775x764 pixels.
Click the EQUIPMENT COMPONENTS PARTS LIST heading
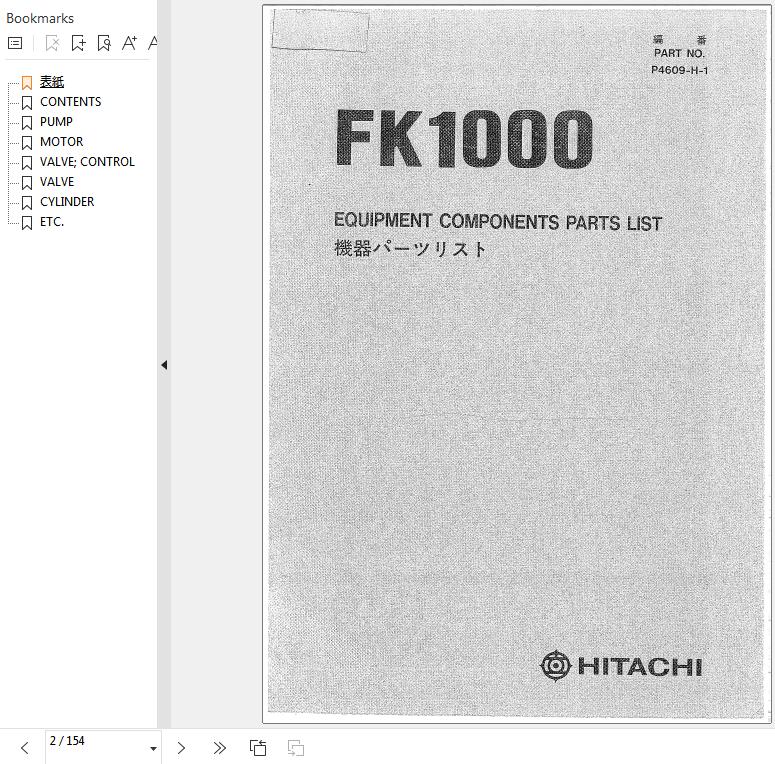tap(498, 221)
